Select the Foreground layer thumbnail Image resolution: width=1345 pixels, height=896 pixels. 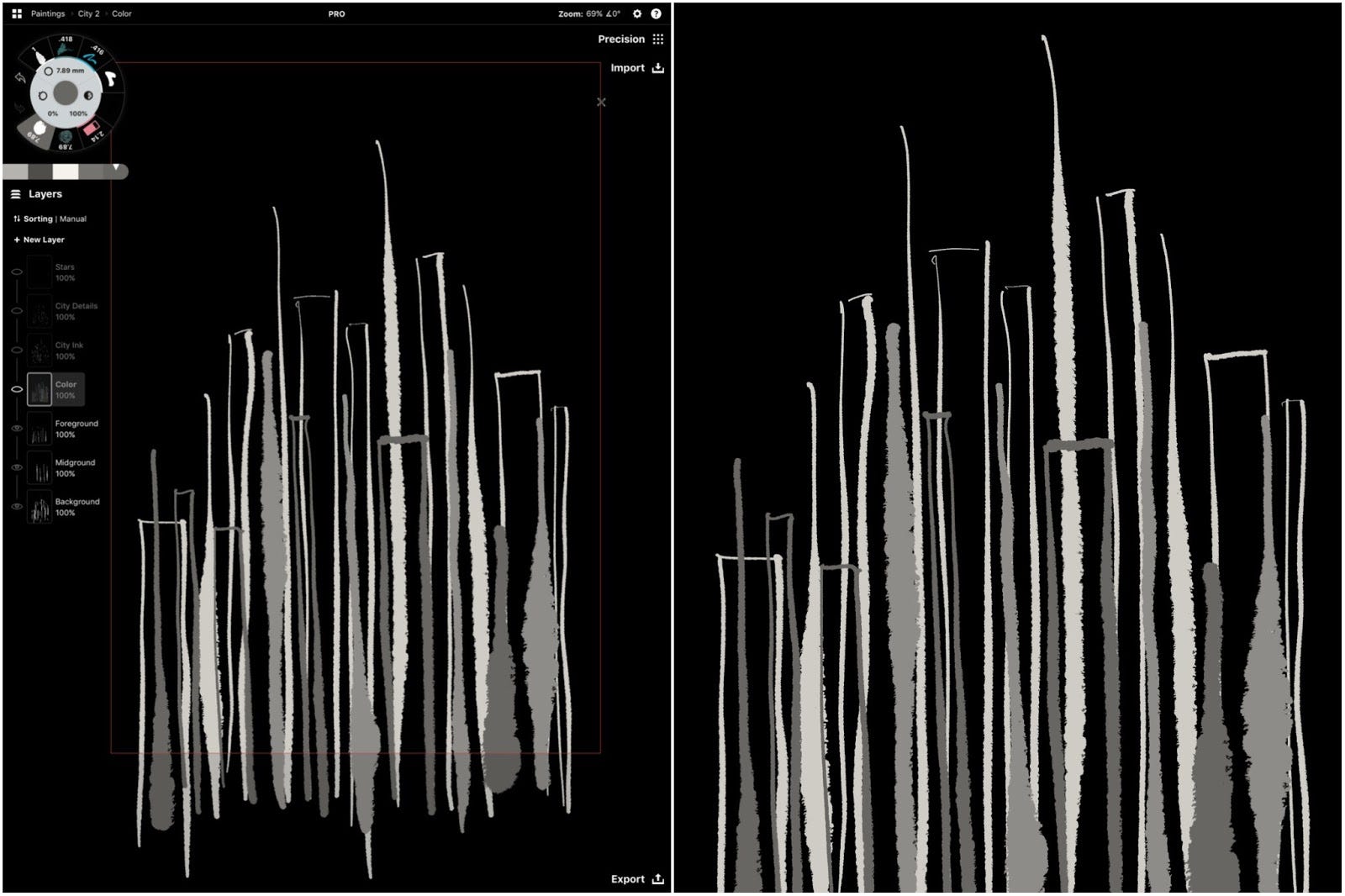pyautogui.click(x=40, y=429)
